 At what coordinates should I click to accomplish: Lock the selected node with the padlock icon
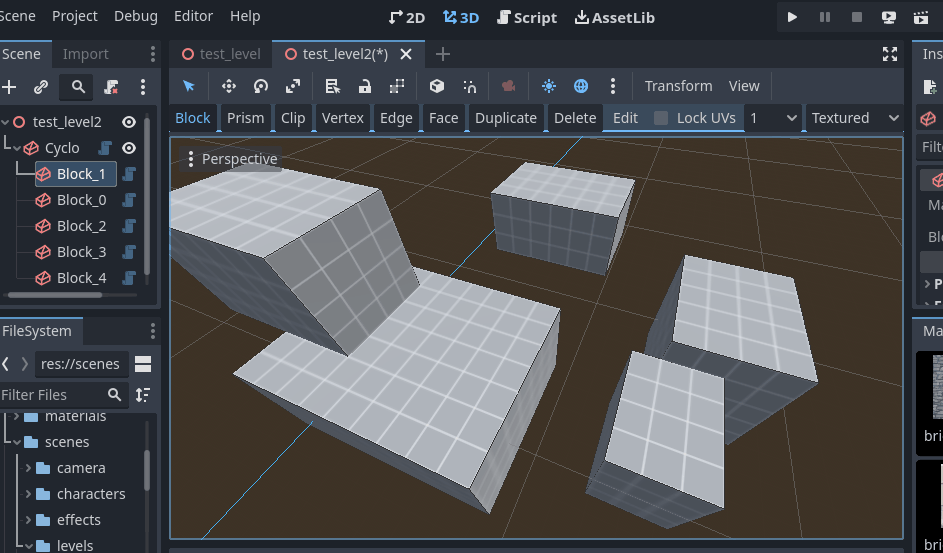point(364,86)
